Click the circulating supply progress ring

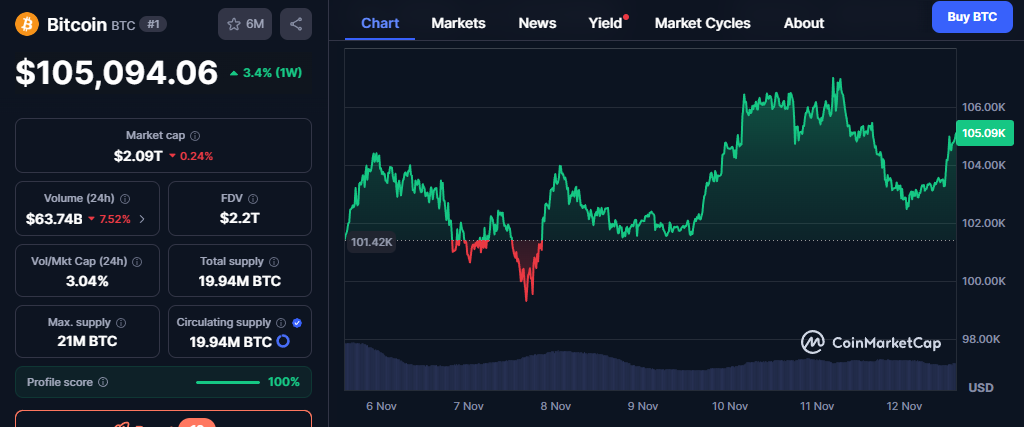283,342
